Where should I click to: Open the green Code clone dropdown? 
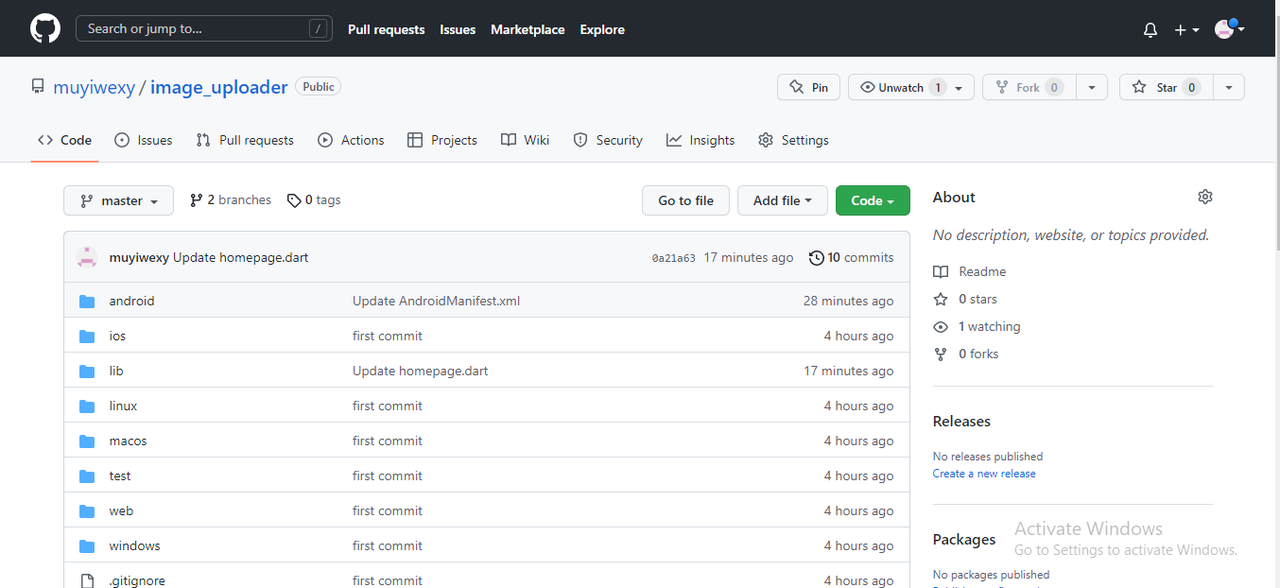(873, 200)
